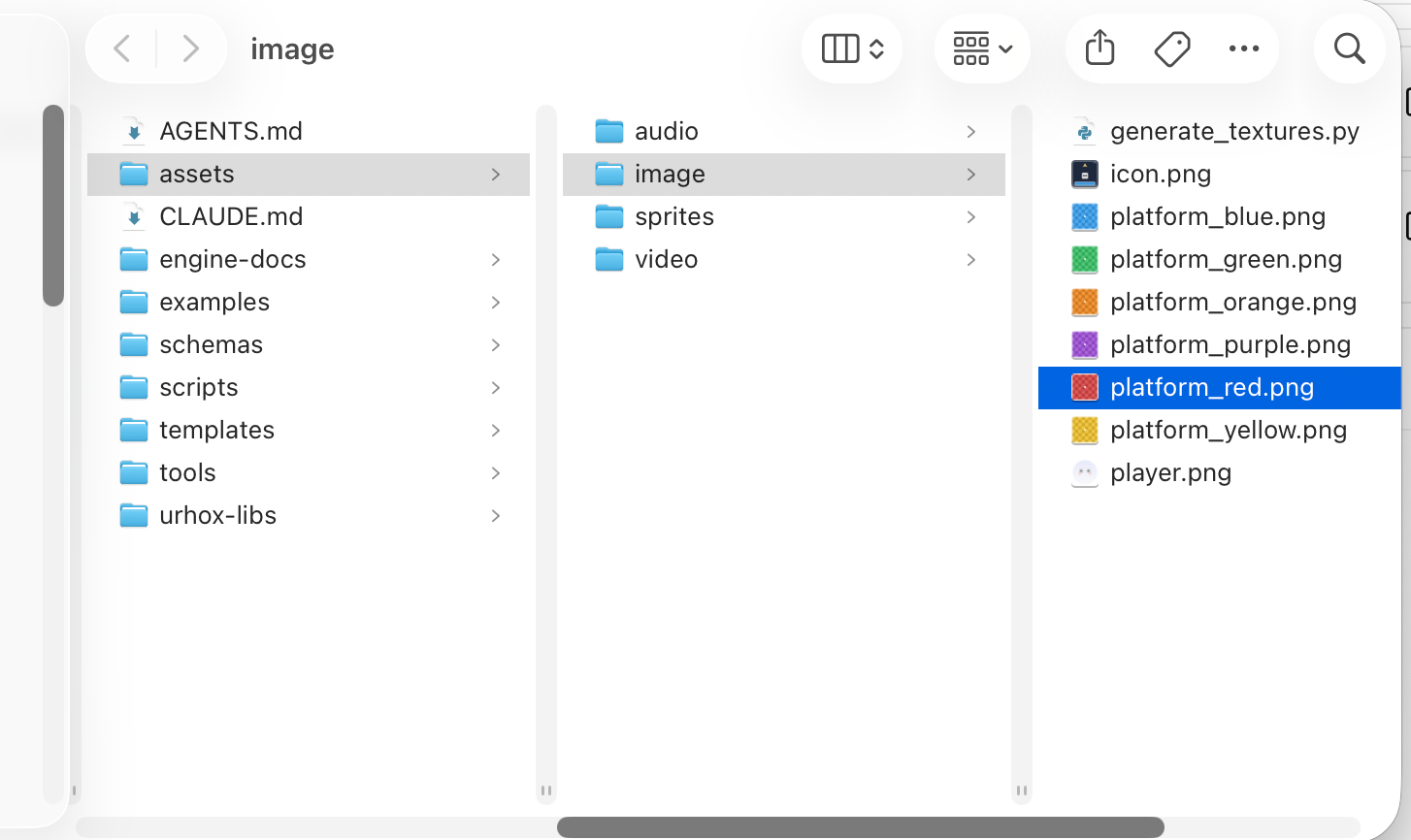Click the urhox-libs folder icon
Image resolution: width=1411 pixels, height=840 pixels.
[134, 515]
